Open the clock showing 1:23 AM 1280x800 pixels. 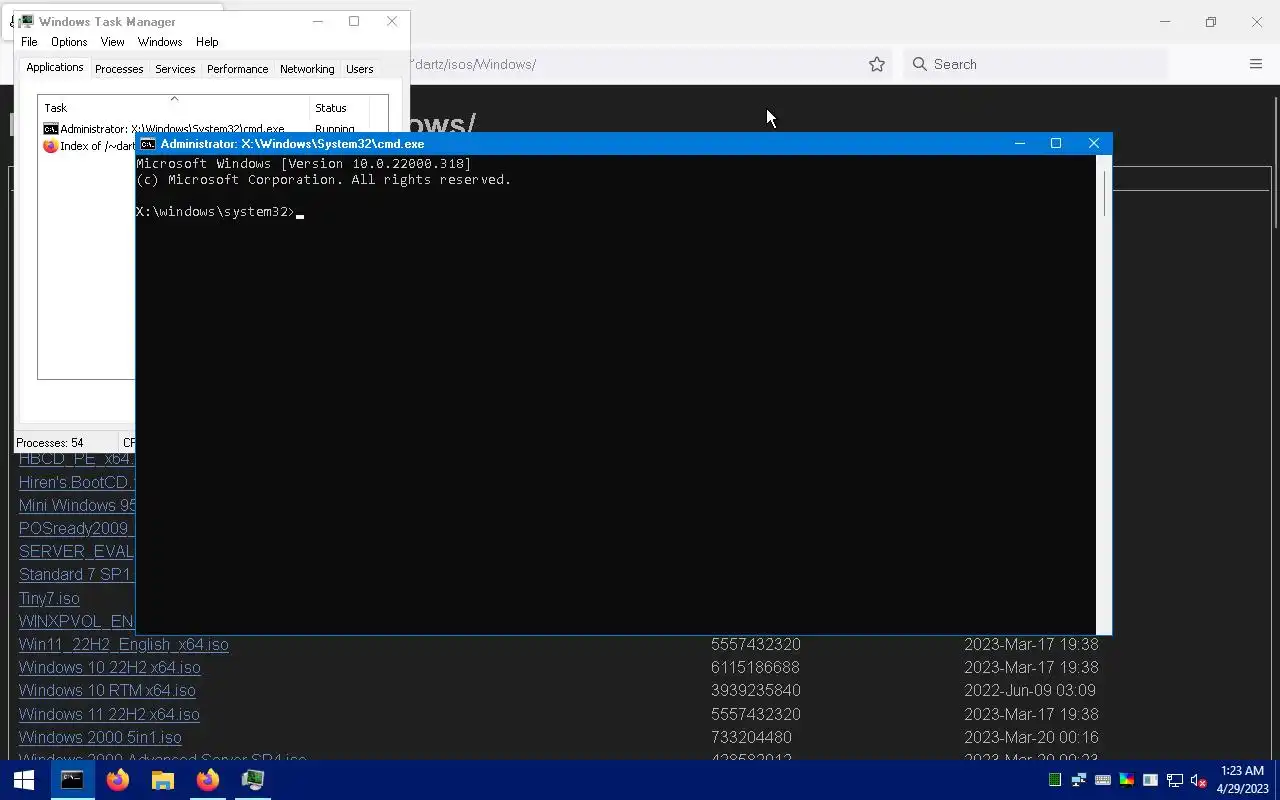pyautogui.click(x=1242, y=780)
